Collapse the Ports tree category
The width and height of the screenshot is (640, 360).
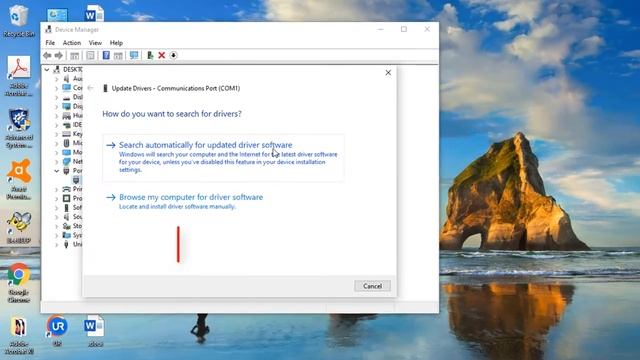[x=57, y=171]
